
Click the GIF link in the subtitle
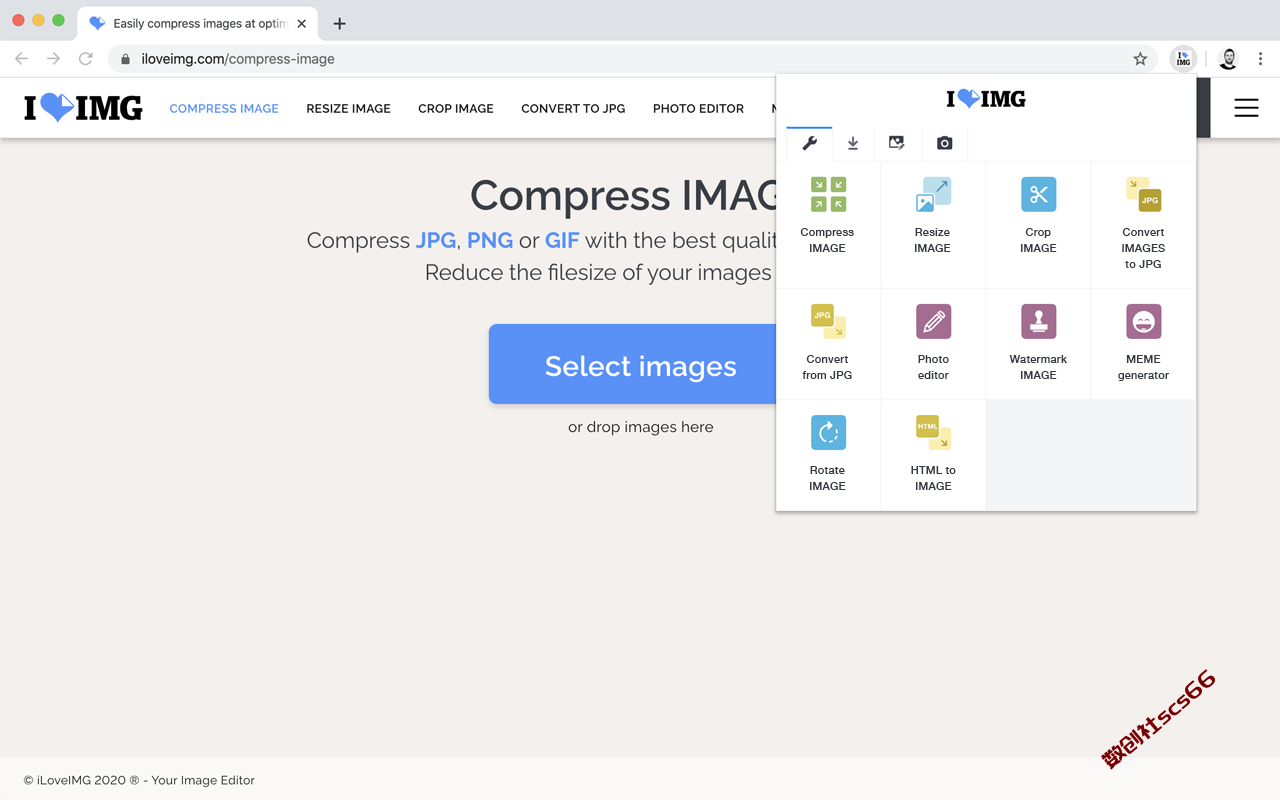point(562,240)
